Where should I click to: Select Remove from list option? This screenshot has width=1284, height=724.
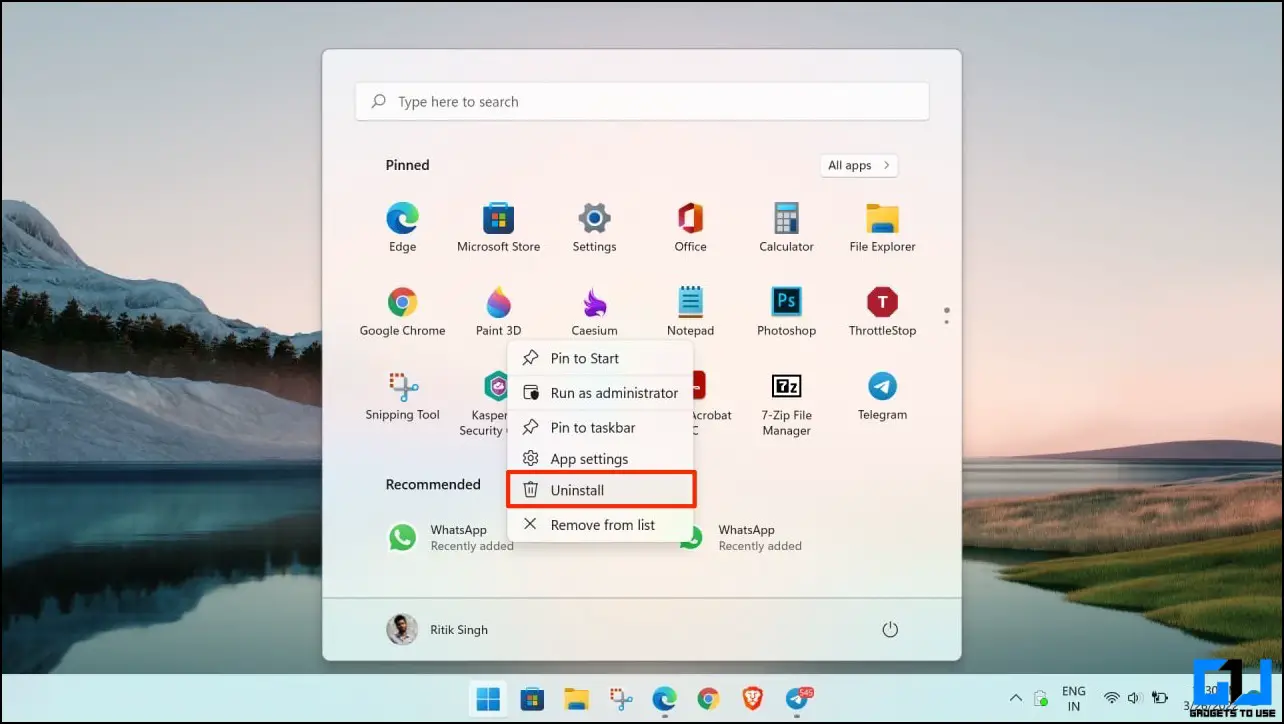(x=600, y=525)
